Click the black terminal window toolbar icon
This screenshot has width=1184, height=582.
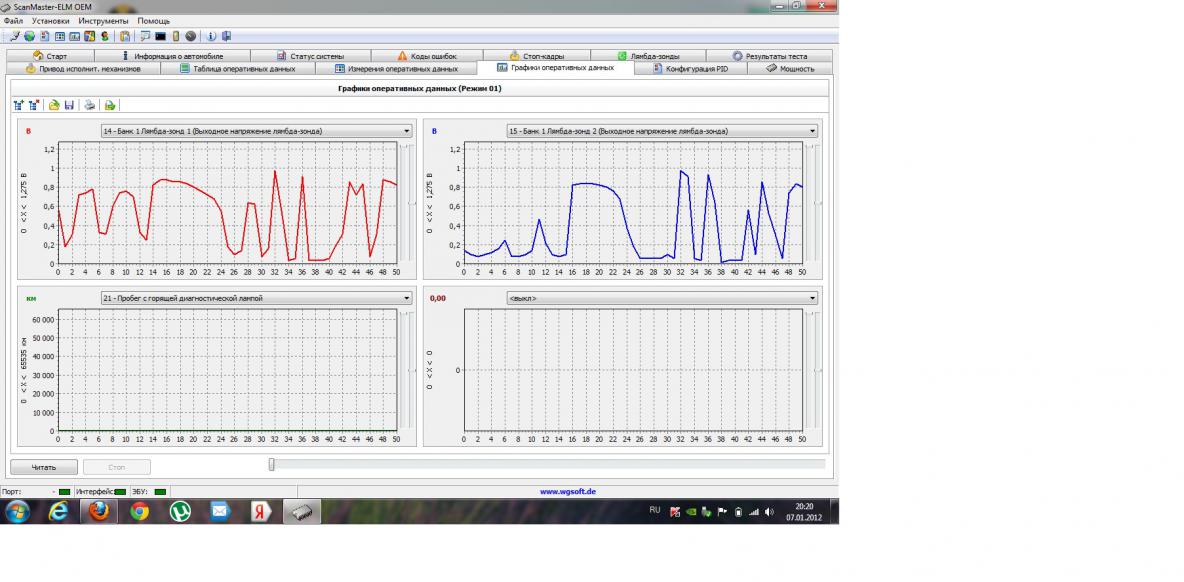pyautogui.click(x=160, y=36)
